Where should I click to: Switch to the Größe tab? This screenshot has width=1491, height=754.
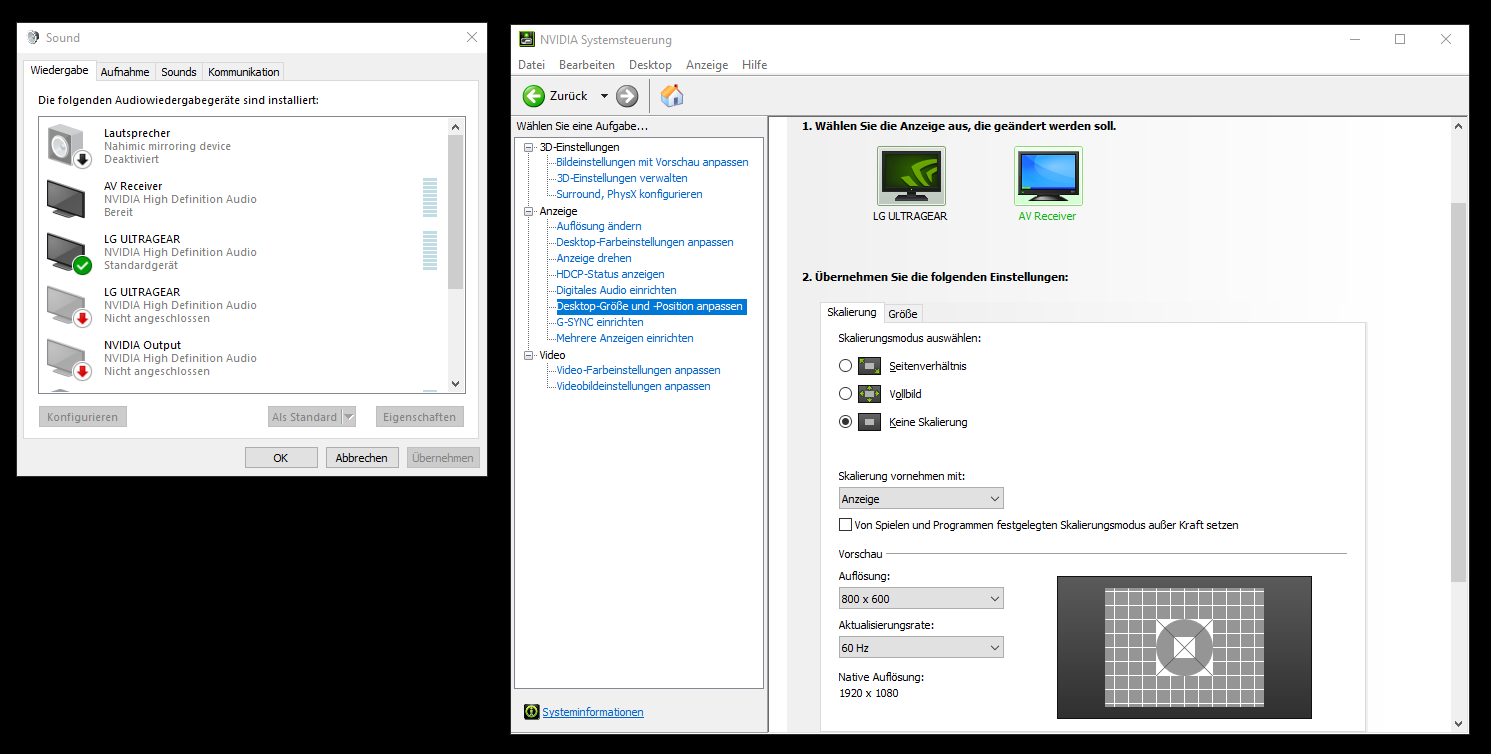pos(903,314)
